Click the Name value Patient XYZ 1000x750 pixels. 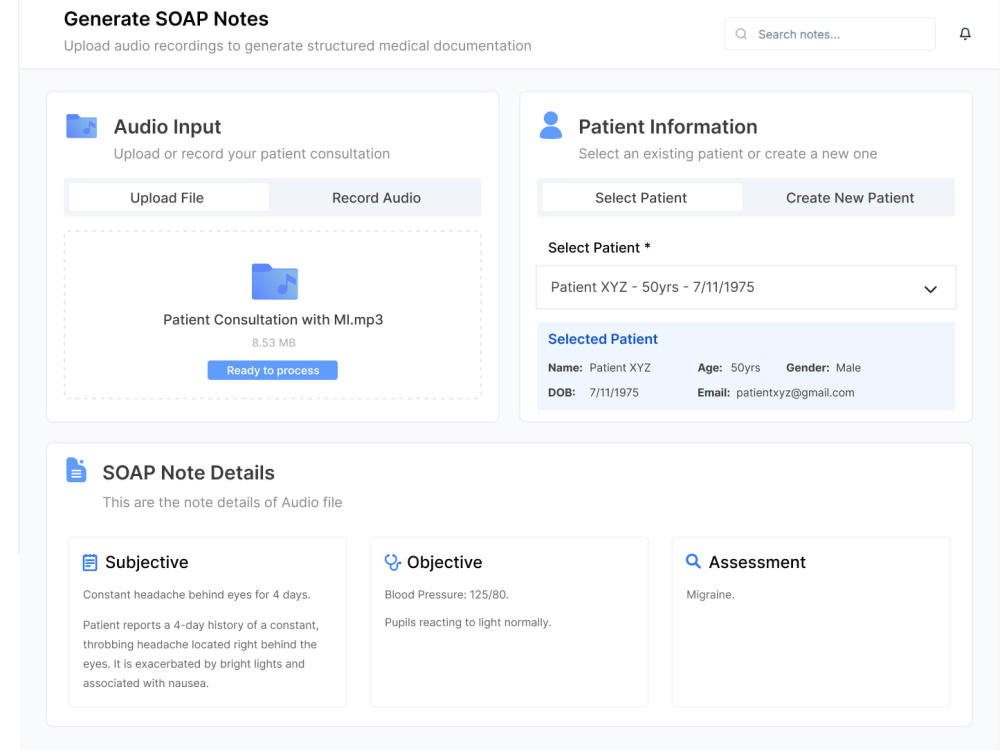click(620, 367)
